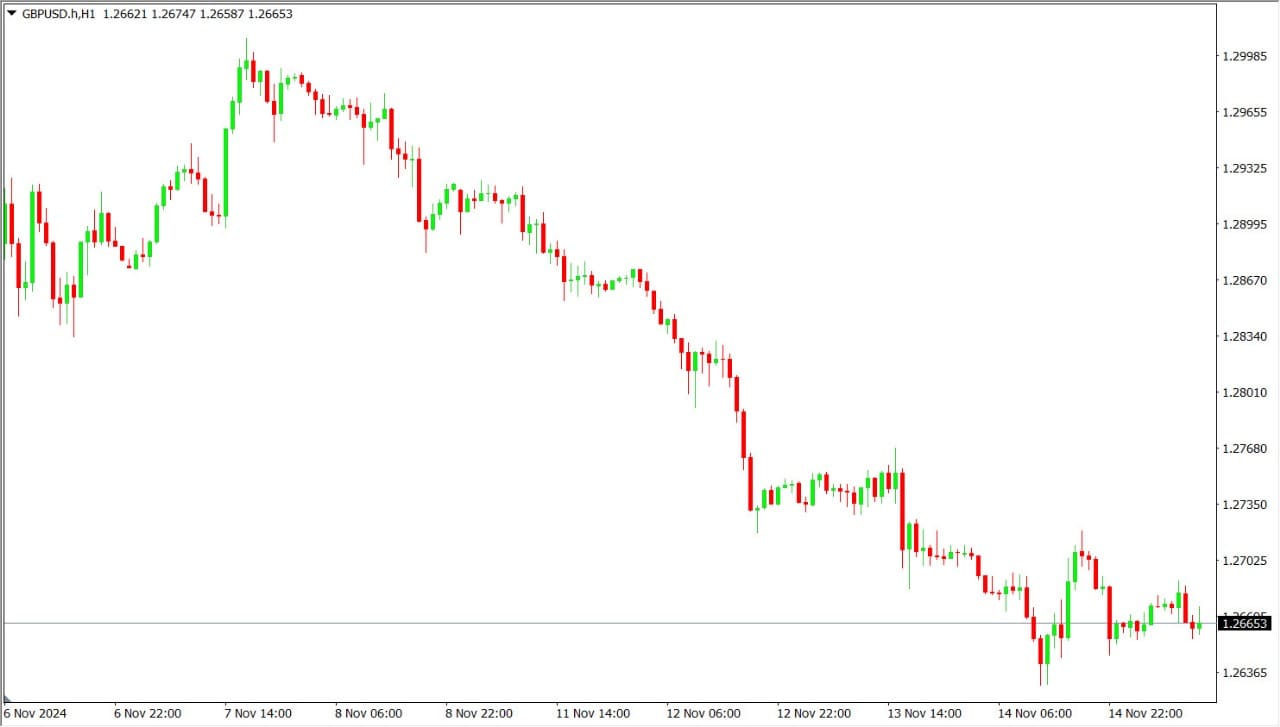Screen dimensions: 1280x727
Task: Click the GBPUSD.h,H1 chart title
Action: click(x=58, y=14)
